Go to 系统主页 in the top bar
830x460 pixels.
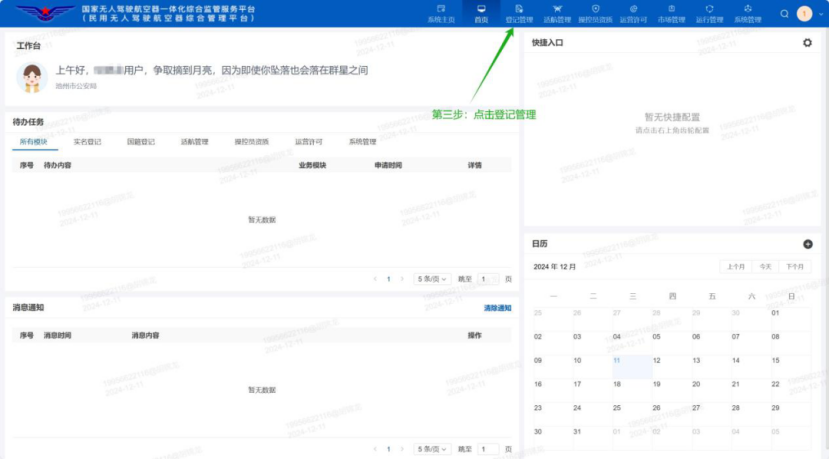[441, 13]
